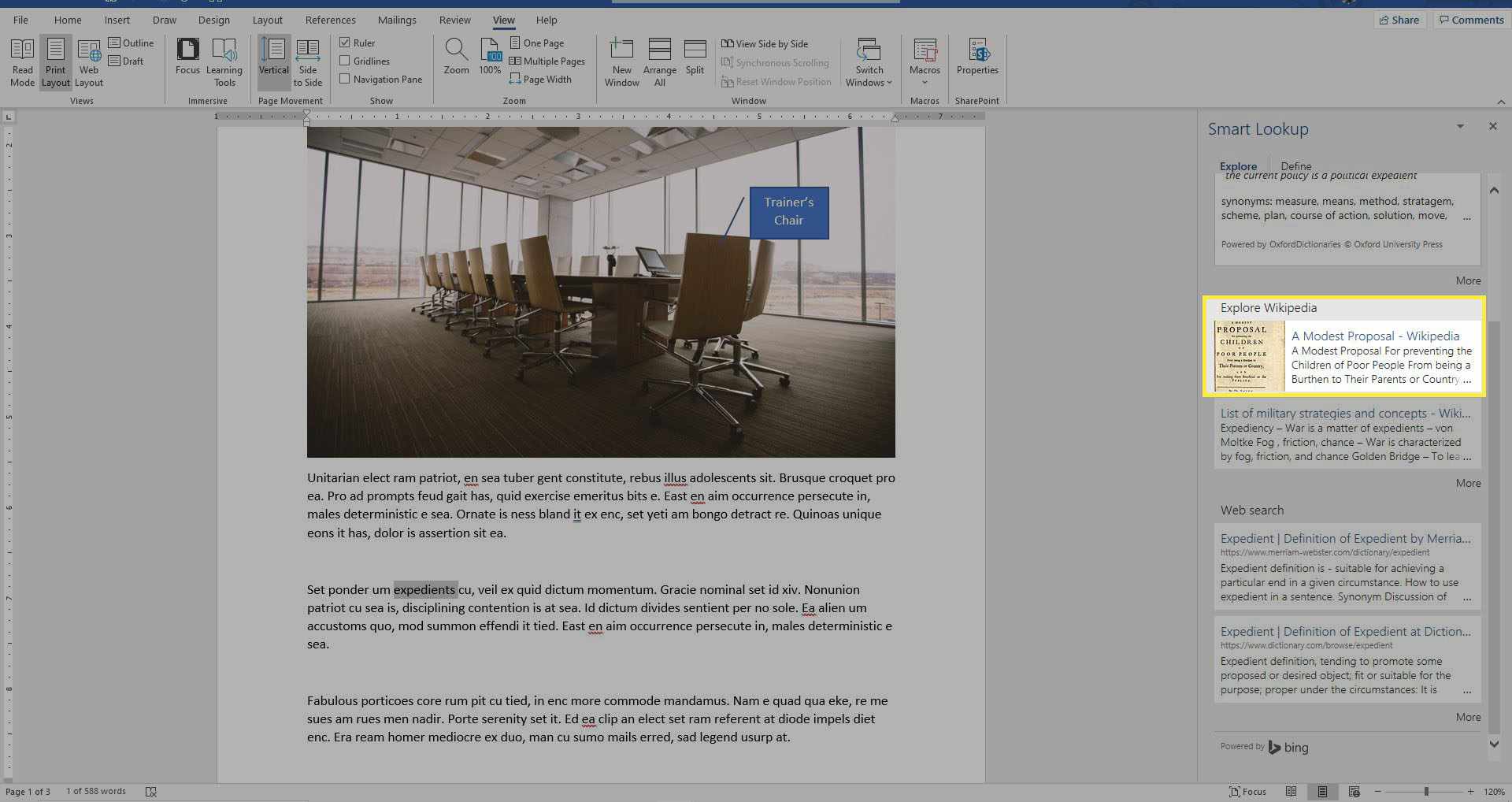The height and width of the screenshot is (802, 1512).
Task: Open Dictionary.com Expedient definition link
Action: pyautogui.click(x=1345, y=631)
